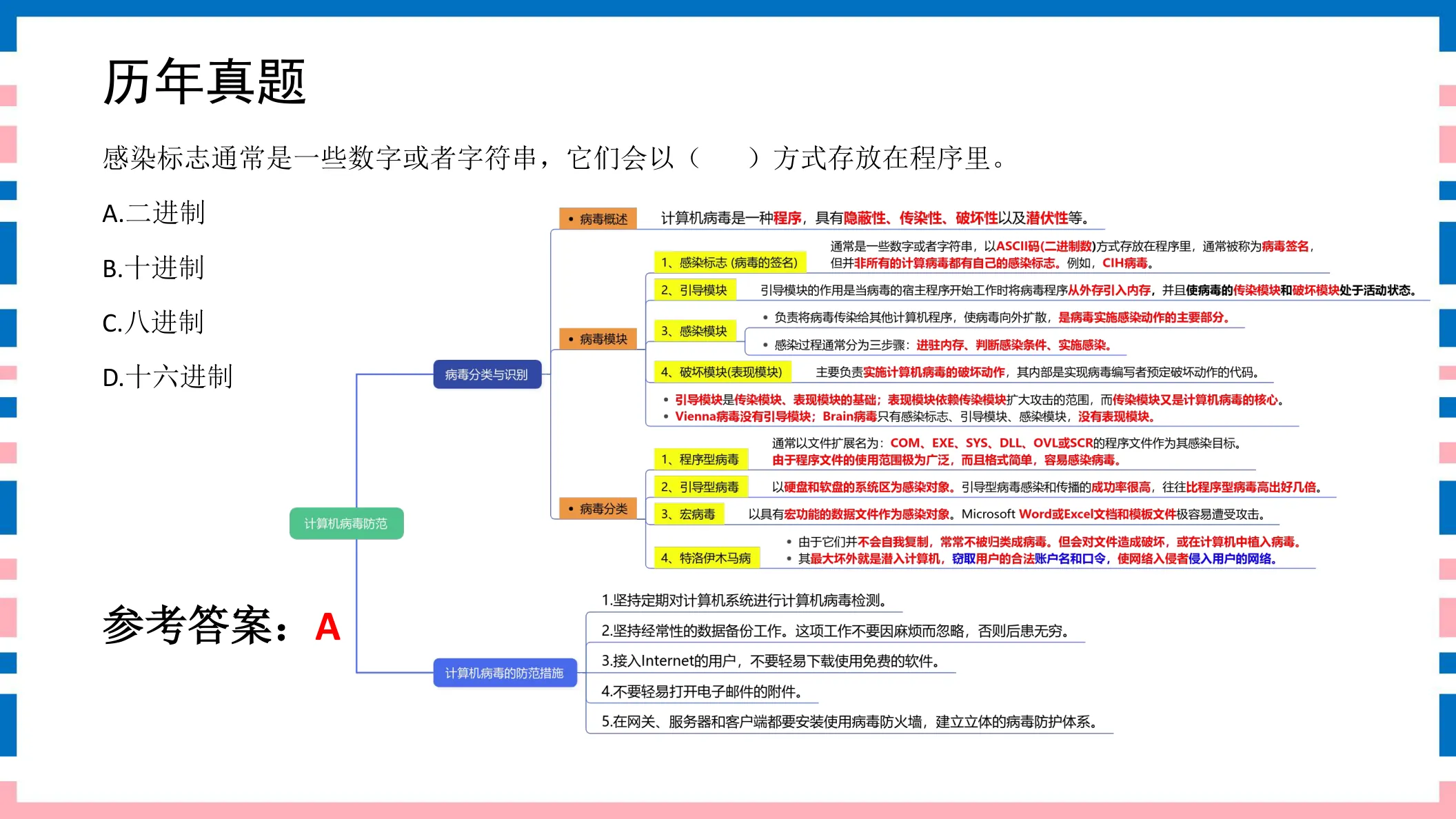Click the 参考答案 label
Image resolution: width=1456 pixels, height=819 pixels.
pos(196,625)
